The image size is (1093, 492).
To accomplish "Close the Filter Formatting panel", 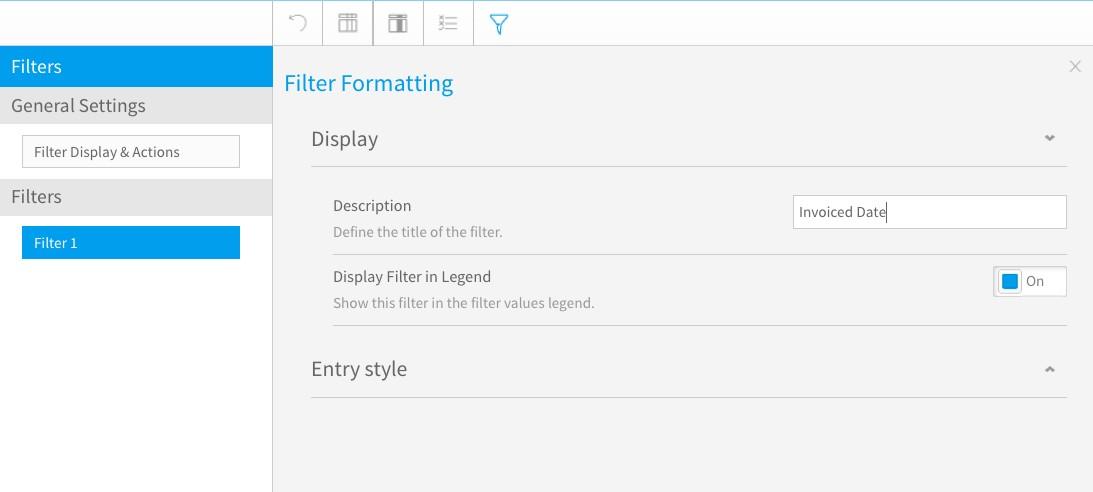I will tap(1075, 66).
